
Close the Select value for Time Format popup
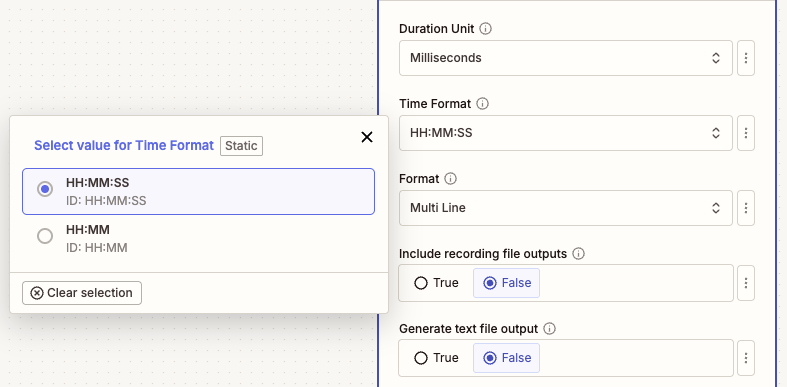click(367, 137)
